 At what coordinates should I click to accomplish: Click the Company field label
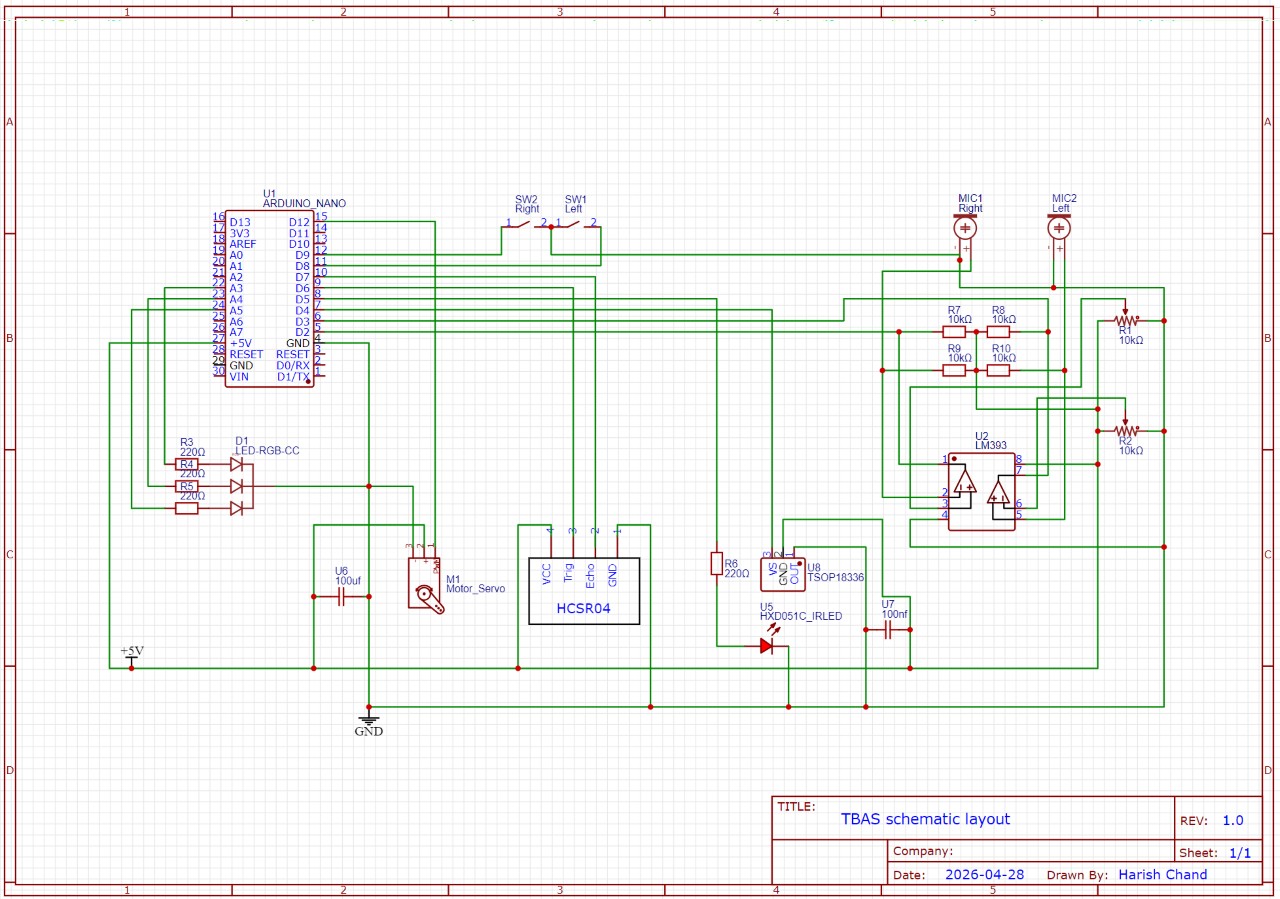coord(922,852)
